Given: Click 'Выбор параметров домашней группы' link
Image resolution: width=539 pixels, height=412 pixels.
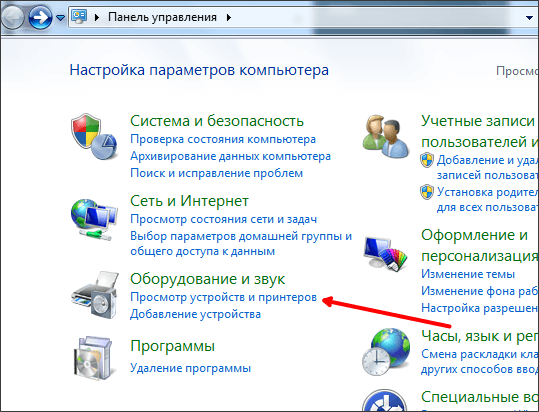Looking at the screenshot, I should pos(241,243).
